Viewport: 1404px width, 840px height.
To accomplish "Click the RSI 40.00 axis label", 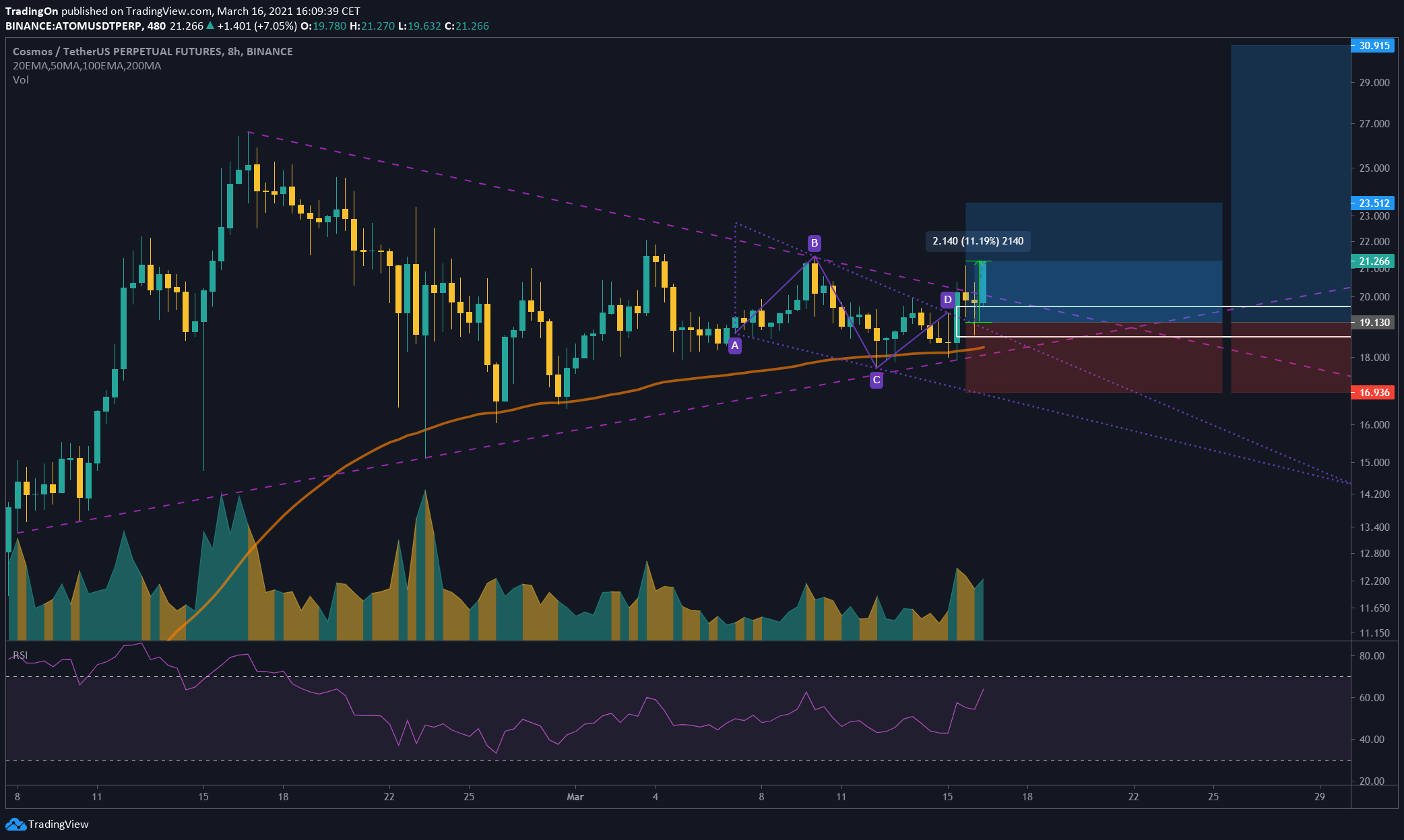I will coord(1372,739).
